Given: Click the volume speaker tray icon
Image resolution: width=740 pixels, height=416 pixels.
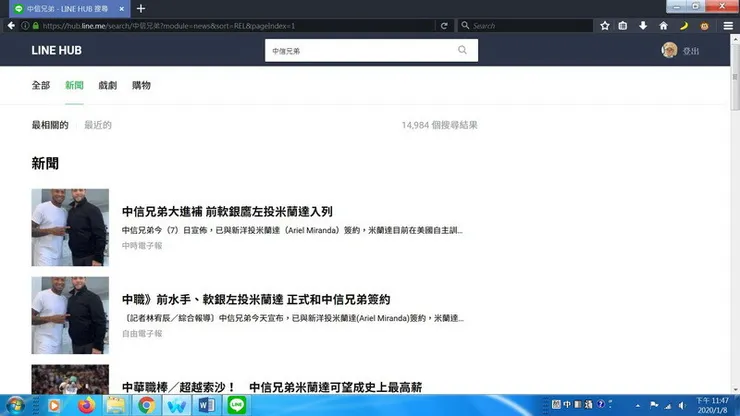Looking at the screenshot, I should point(682,406).
